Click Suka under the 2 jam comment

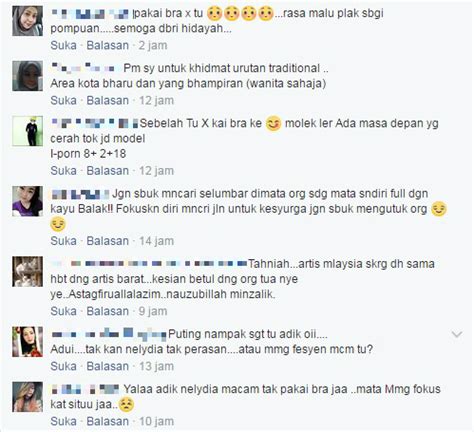pos(63,45)
